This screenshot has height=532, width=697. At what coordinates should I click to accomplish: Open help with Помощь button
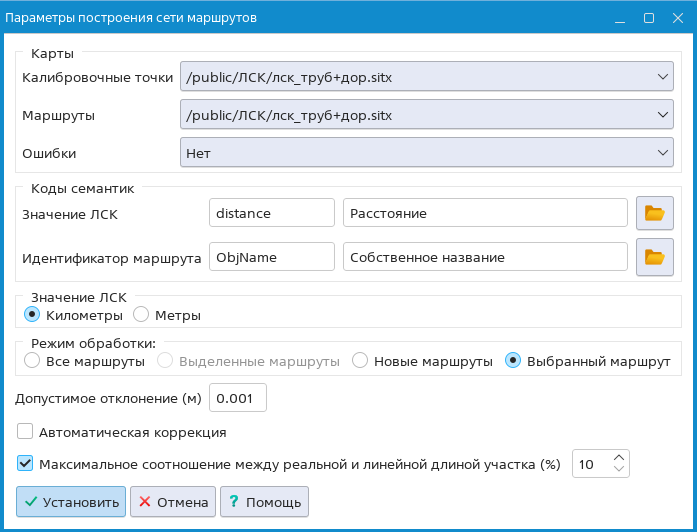[264, 502]
